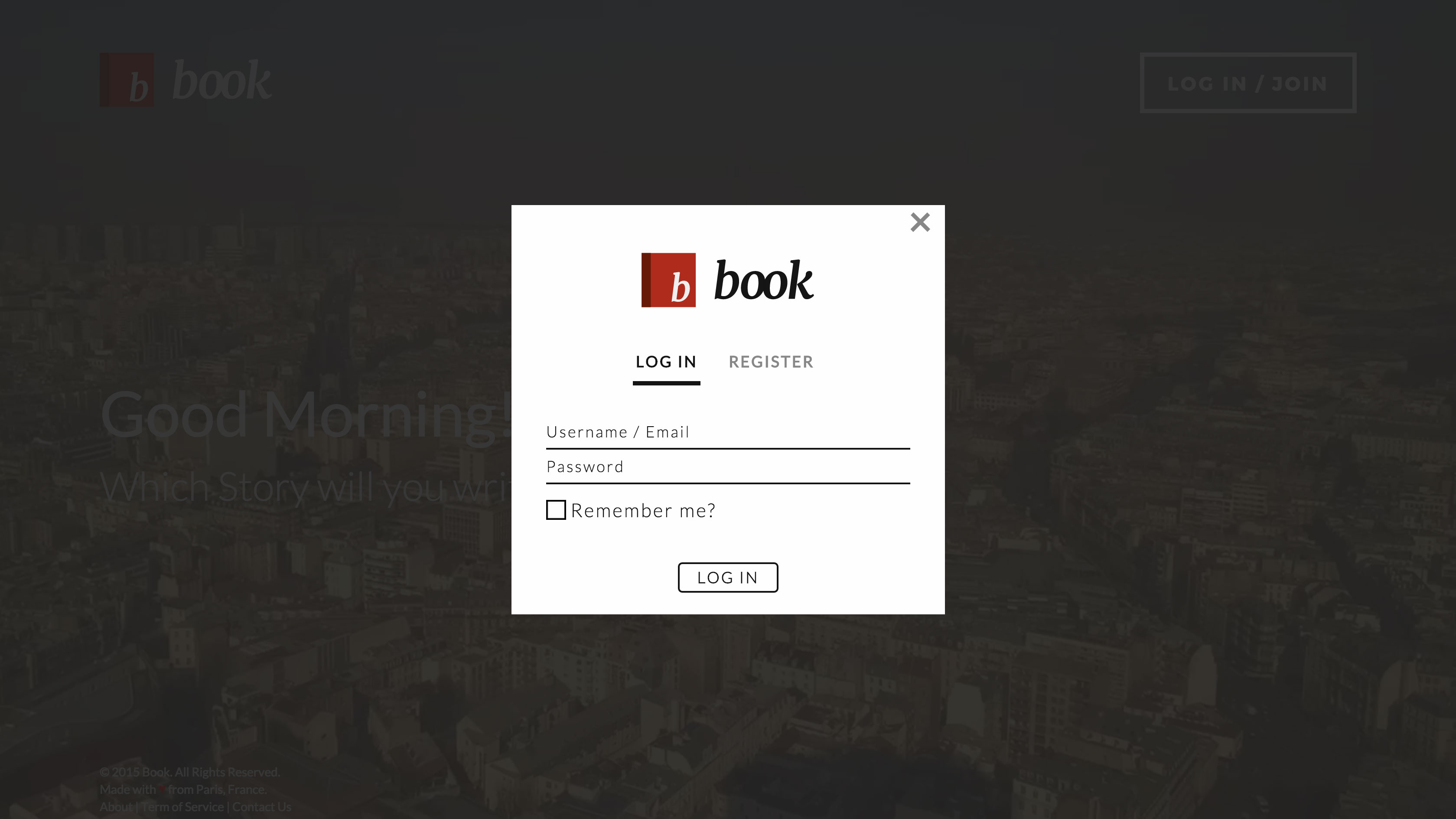The width and height of the screenshot is (1456, 819).
Task: Click the 'book' wordmark in page header
Action: pos(221,80)
